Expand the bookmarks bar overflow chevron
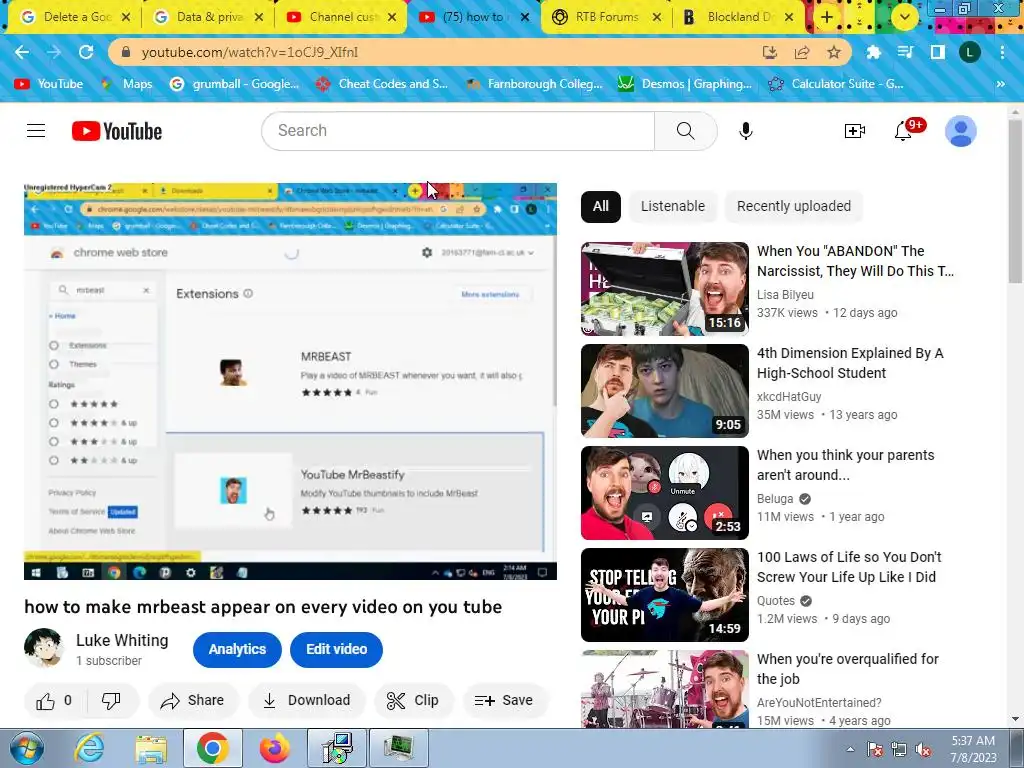 [x=1000, y=84]
